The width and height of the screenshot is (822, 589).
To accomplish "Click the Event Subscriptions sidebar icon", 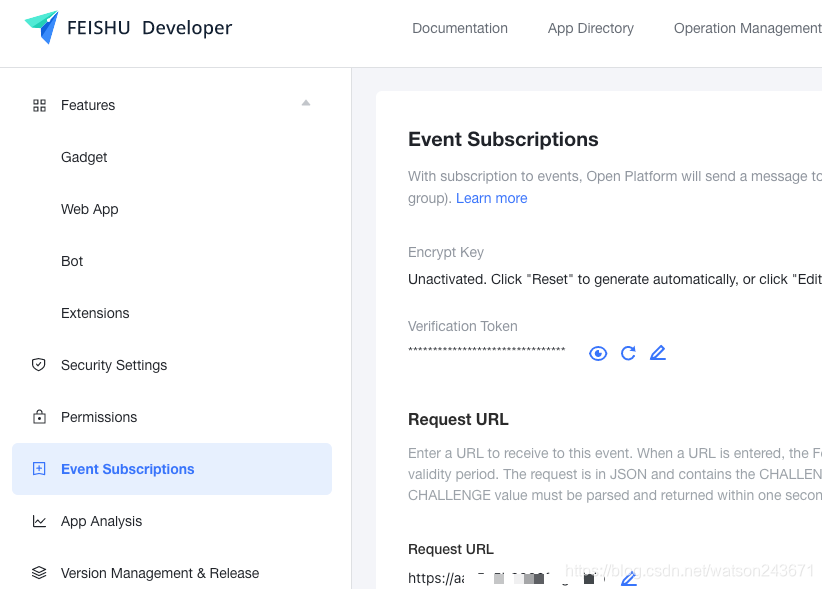I will pos(39,469).
